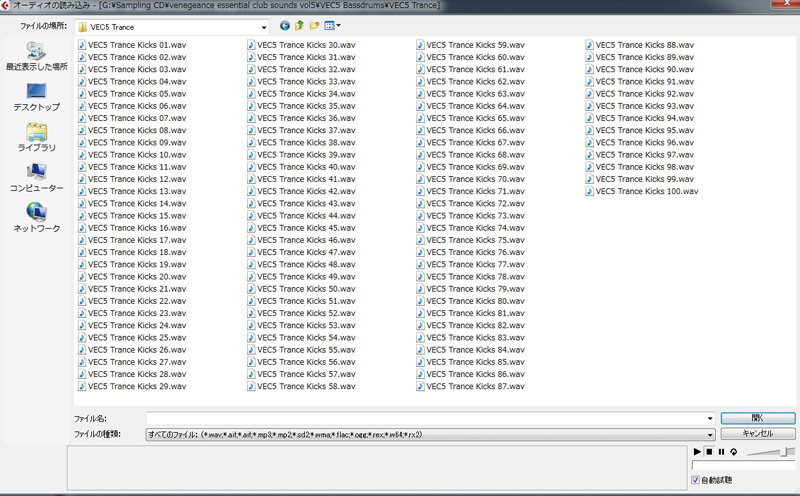Screen dimensions: 800x496
Task: Open Network (ネットワーク) in sidebar
Action: click(x=36, y=218)
